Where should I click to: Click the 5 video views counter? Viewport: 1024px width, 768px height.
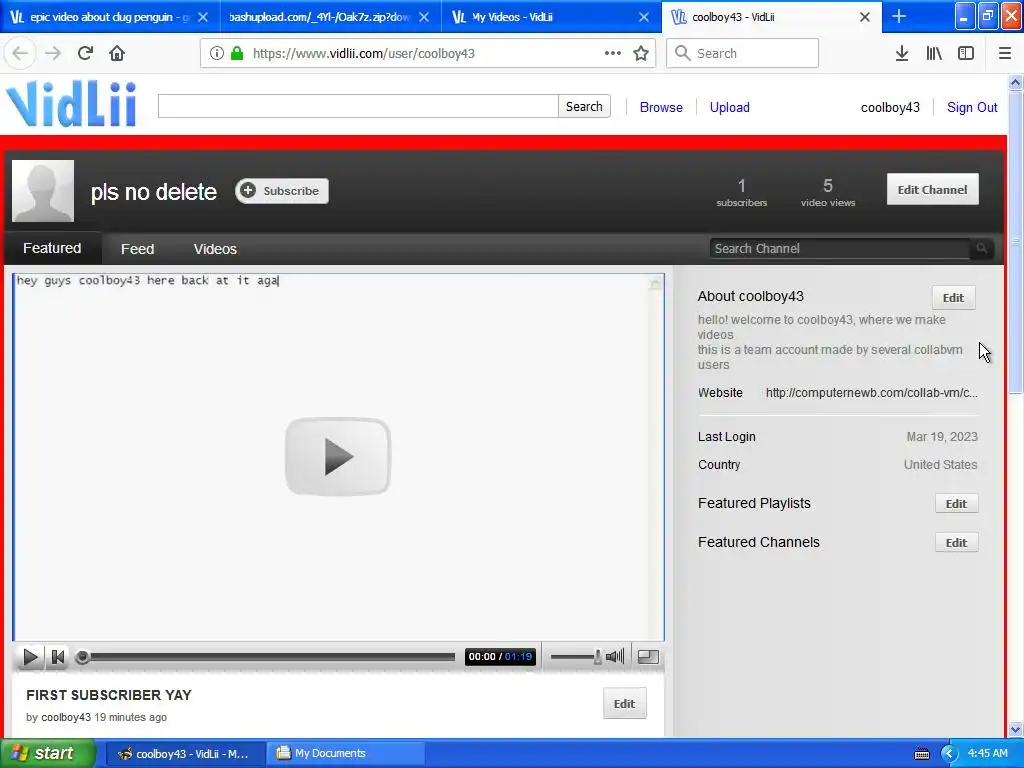point(828,193)
